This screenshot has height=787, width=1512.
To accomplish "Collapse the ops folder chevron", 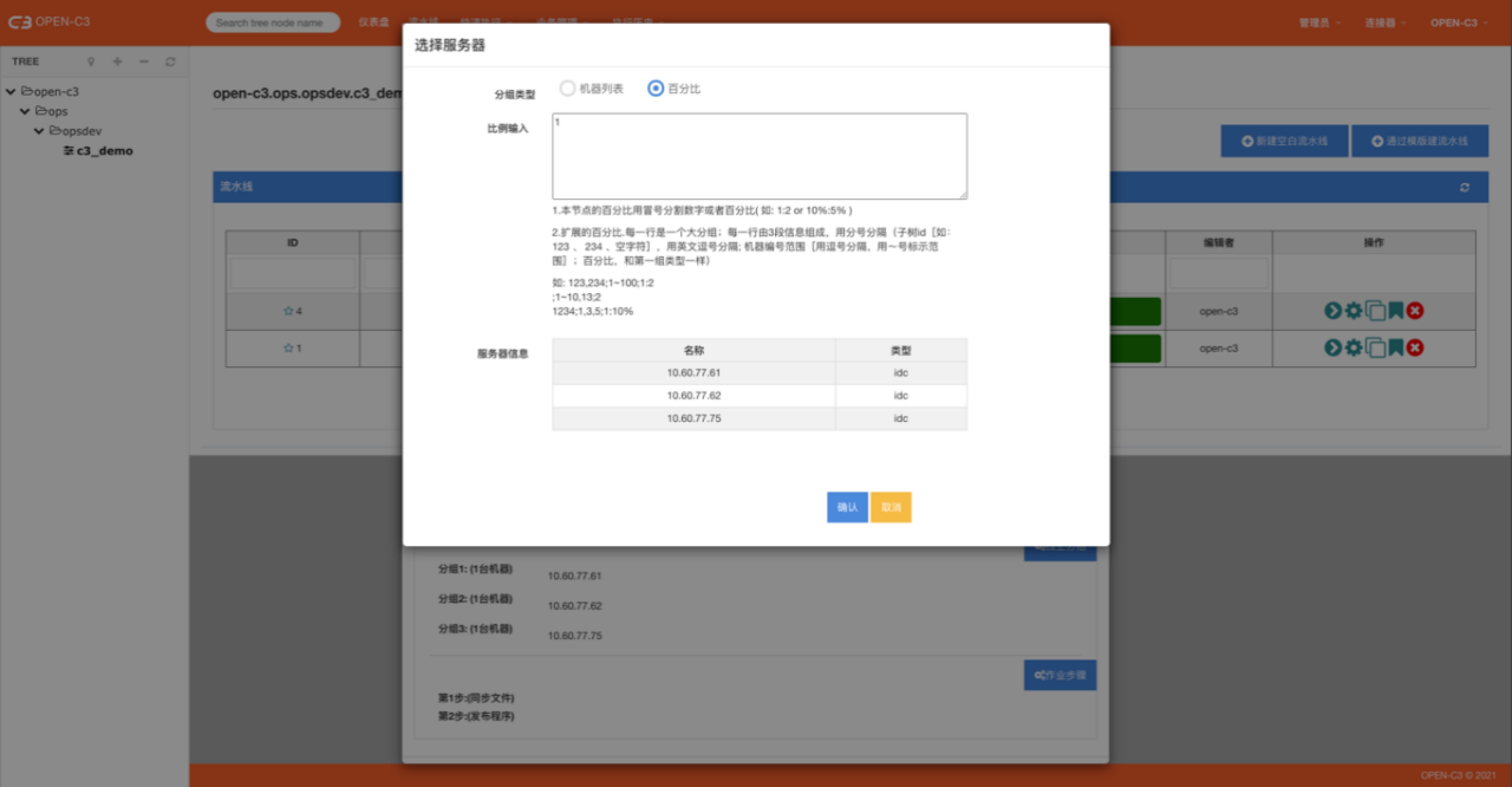I will tap(25, 111).
